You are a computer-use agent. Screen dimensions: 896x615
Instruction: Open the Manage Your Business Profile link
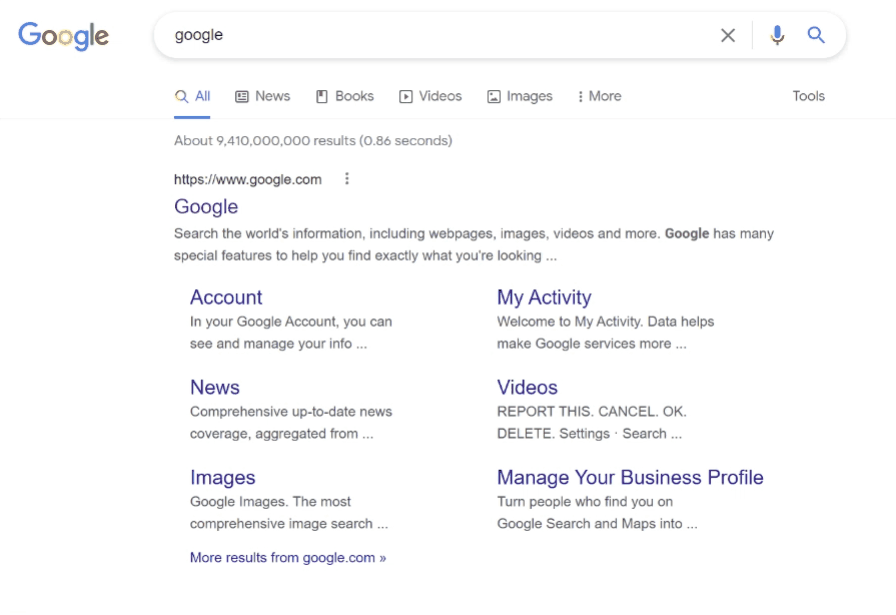[x=630, y=477]
